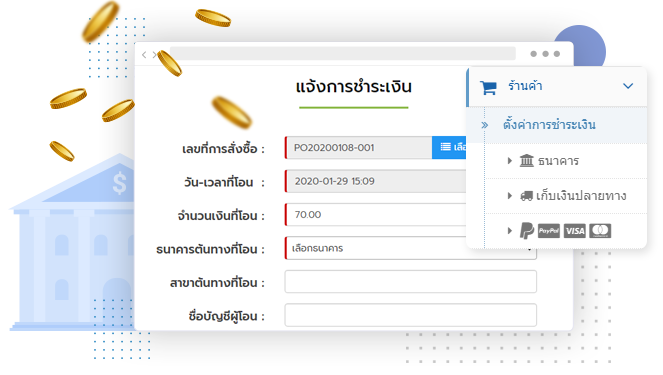Click the blue เลือก order select button
Viewport: 663px width, 375px height.
coord(449,148)
